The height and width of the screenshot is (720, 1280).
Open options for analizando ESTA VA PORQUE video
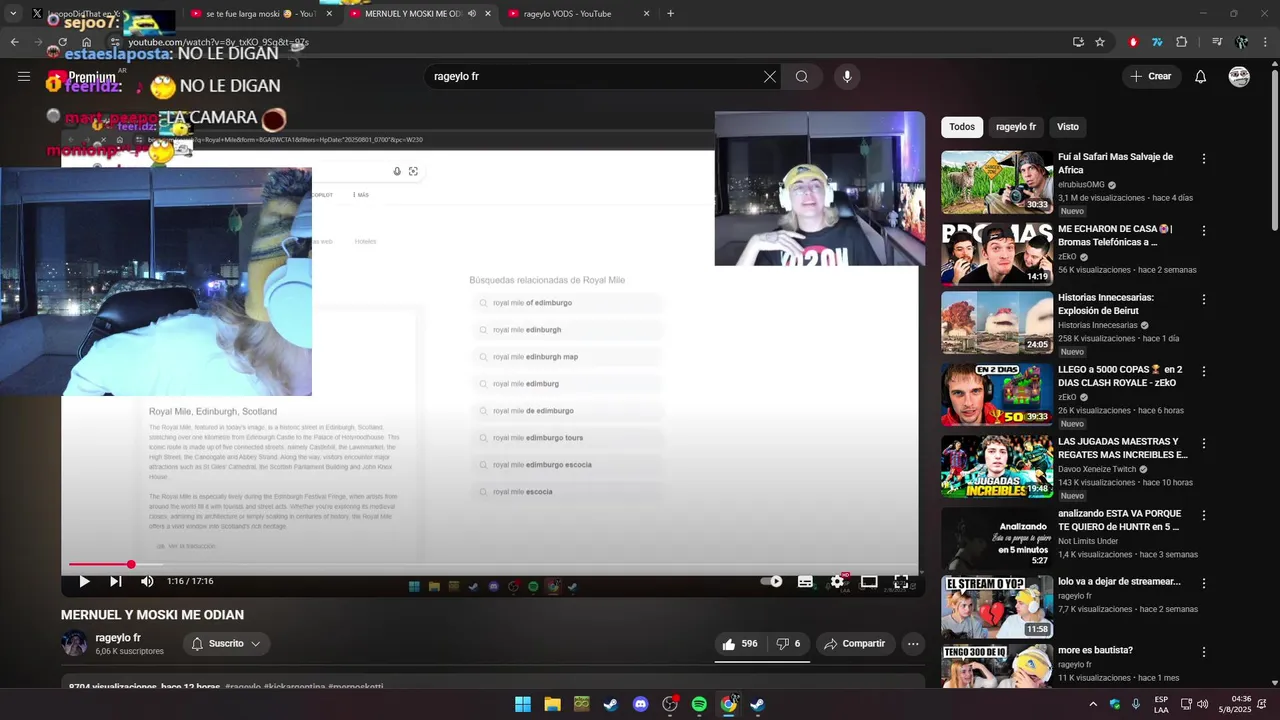pyautogui.click(x=1204, y=515)
